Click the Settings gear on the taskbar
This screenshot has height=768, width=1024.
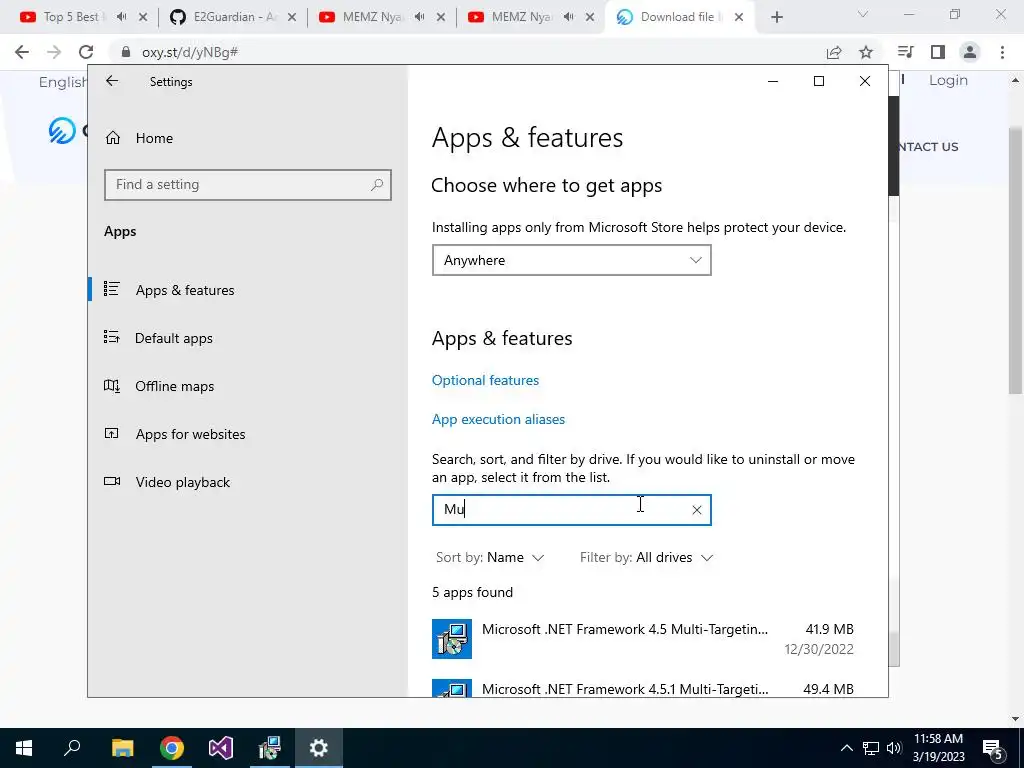(319, 748)
